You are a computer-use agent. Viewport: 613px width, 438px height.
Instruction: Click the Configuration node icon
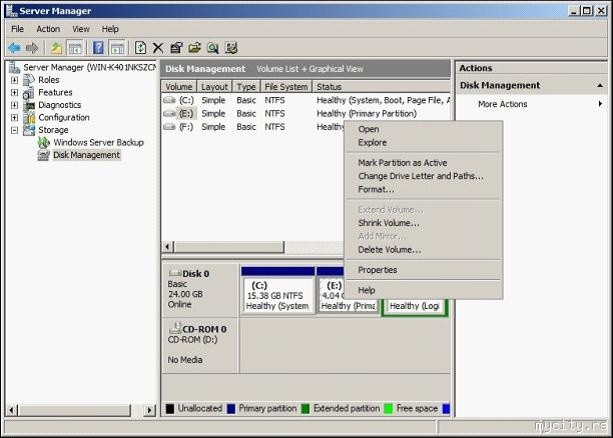coord(29,117)
